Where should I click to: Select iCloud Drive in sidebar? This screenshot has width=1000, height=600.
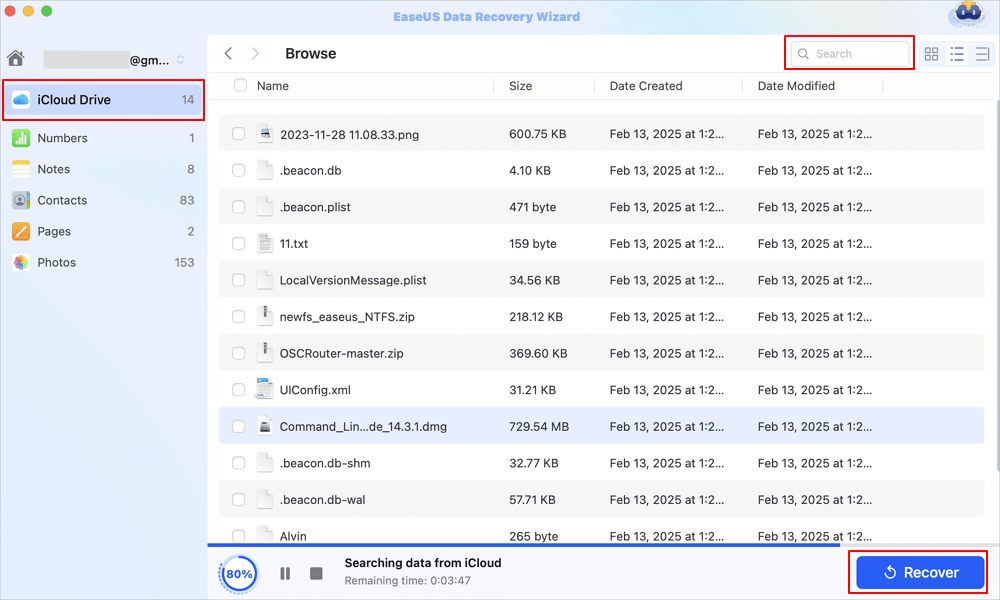click(103, 100)
